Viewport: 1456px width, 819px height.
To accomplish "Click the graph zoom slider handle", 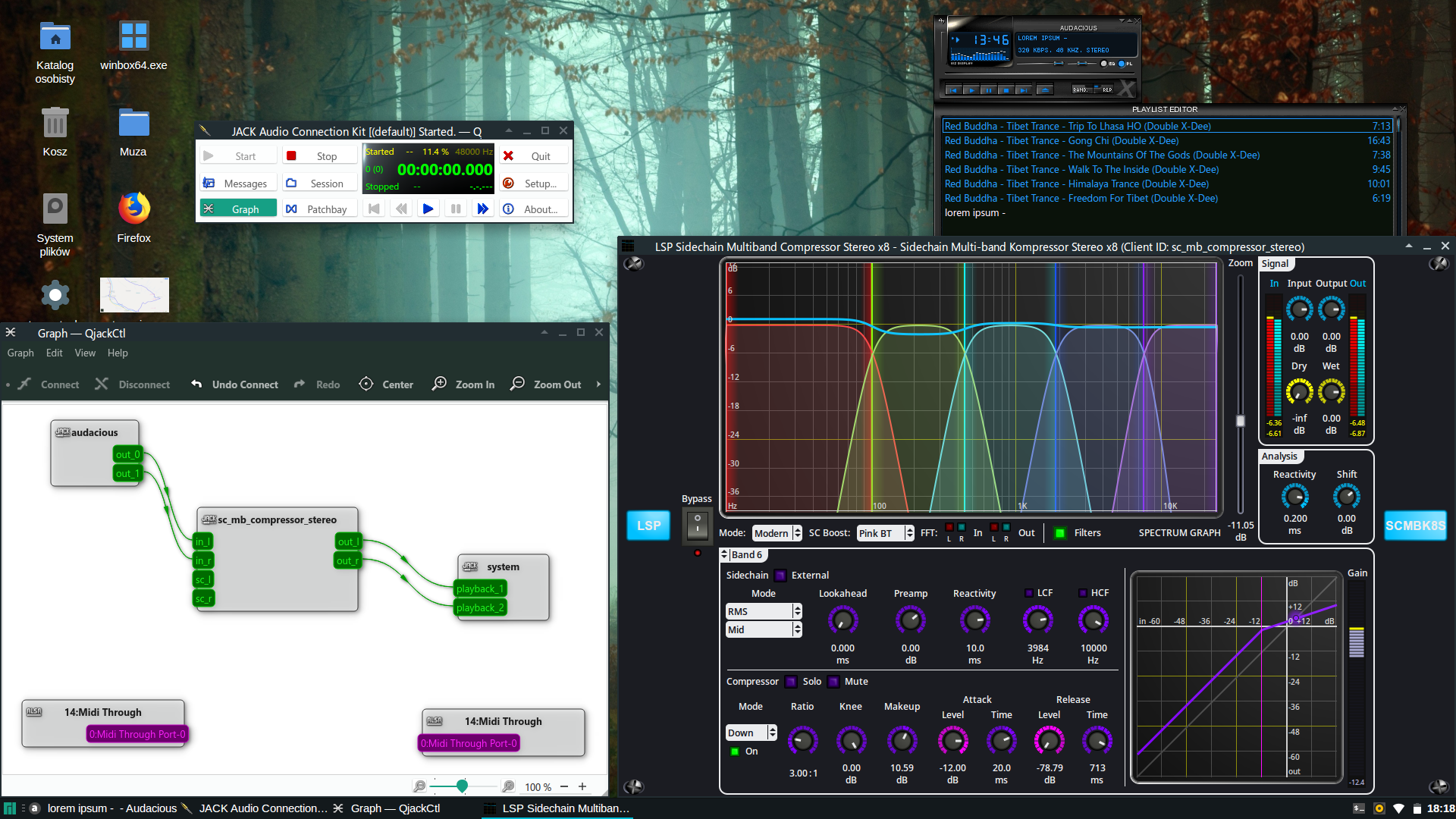I will click(462, 786).
